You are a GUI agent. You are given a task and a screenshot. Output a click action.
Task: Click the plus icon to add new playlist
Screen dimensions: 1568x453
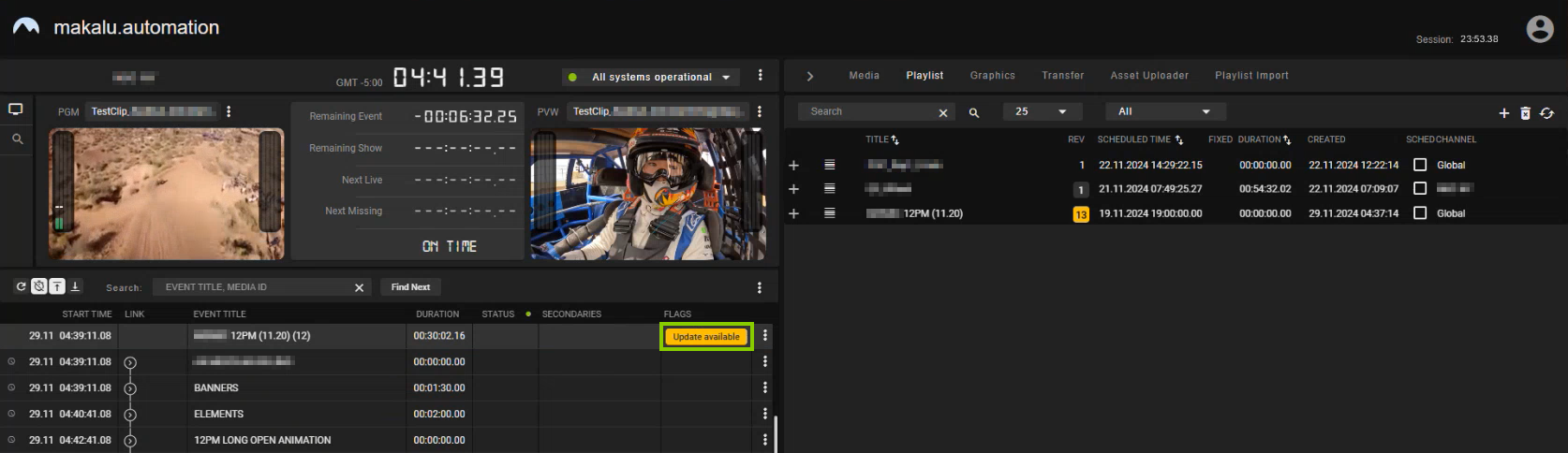[x=1503, y=113]
